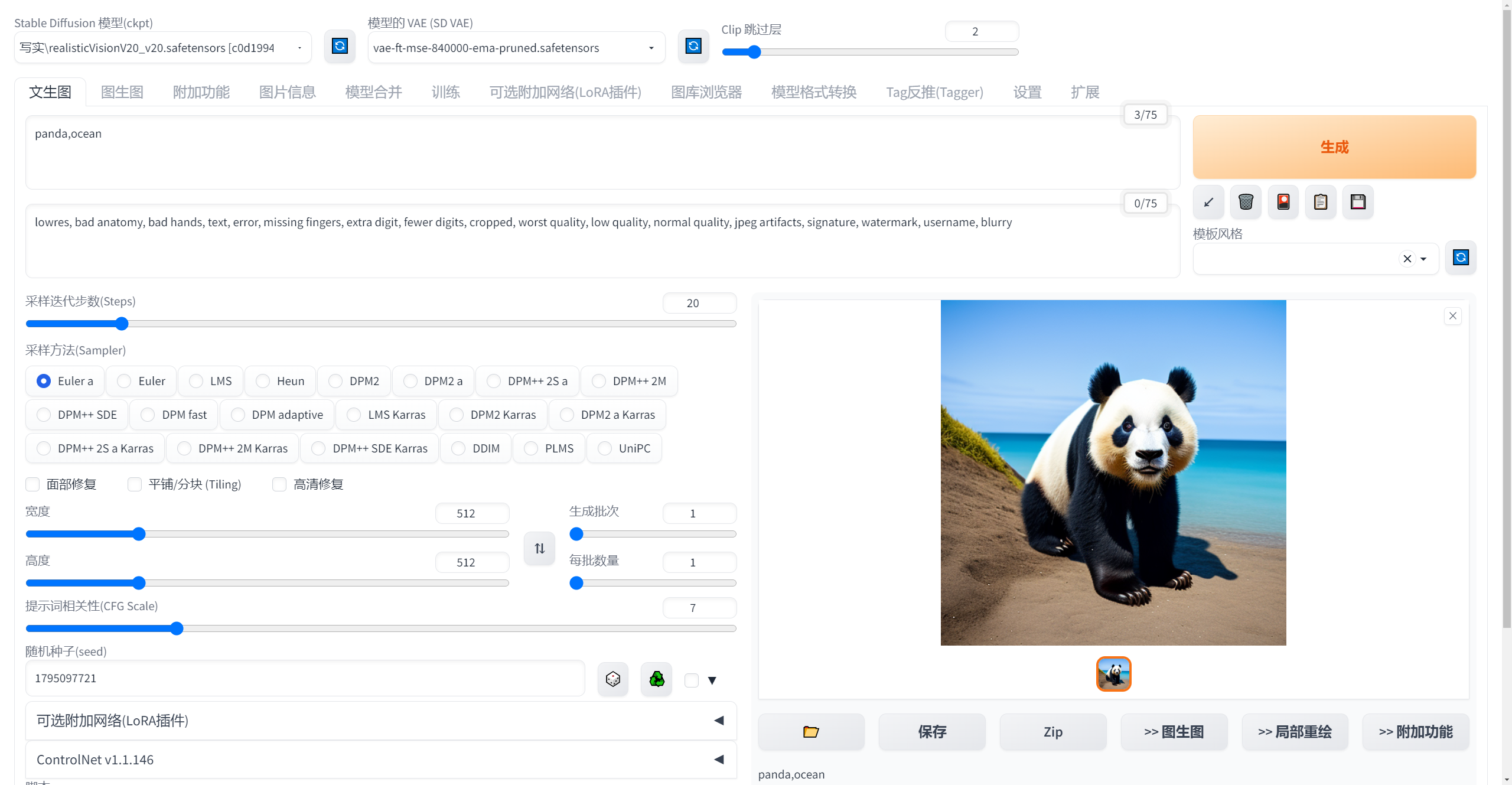Click the dice random seed icon
Screen dimensions: 1512x785
[613, 679]
